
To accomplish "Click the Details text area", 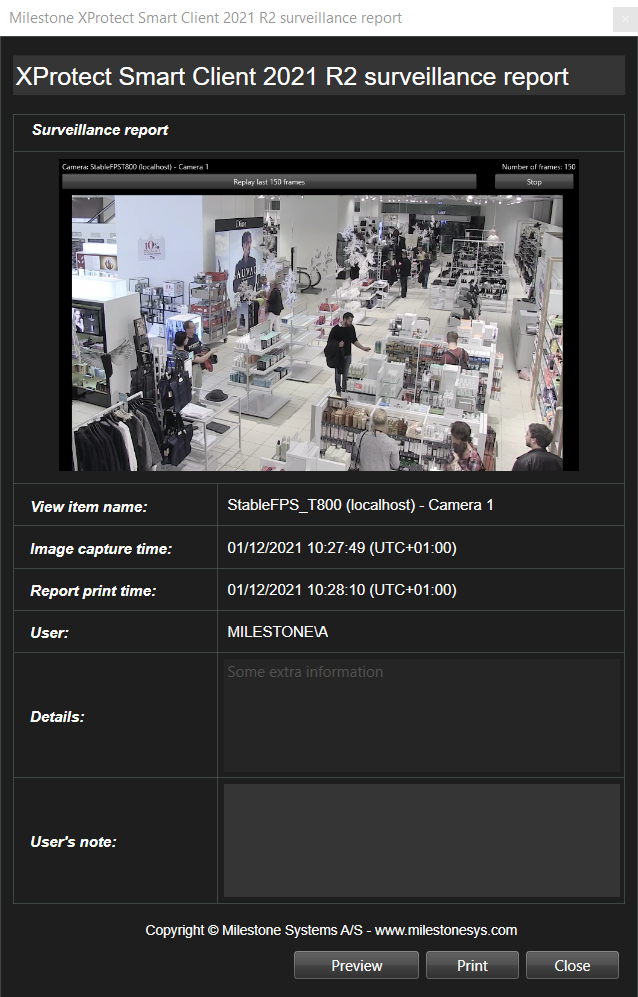I will pos(422,715).
